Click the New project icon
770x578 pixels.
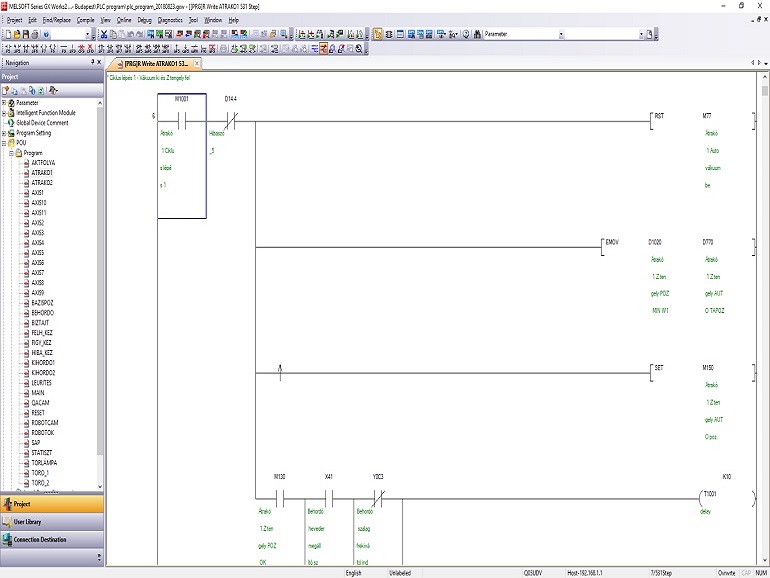click(x=8, y=34)
